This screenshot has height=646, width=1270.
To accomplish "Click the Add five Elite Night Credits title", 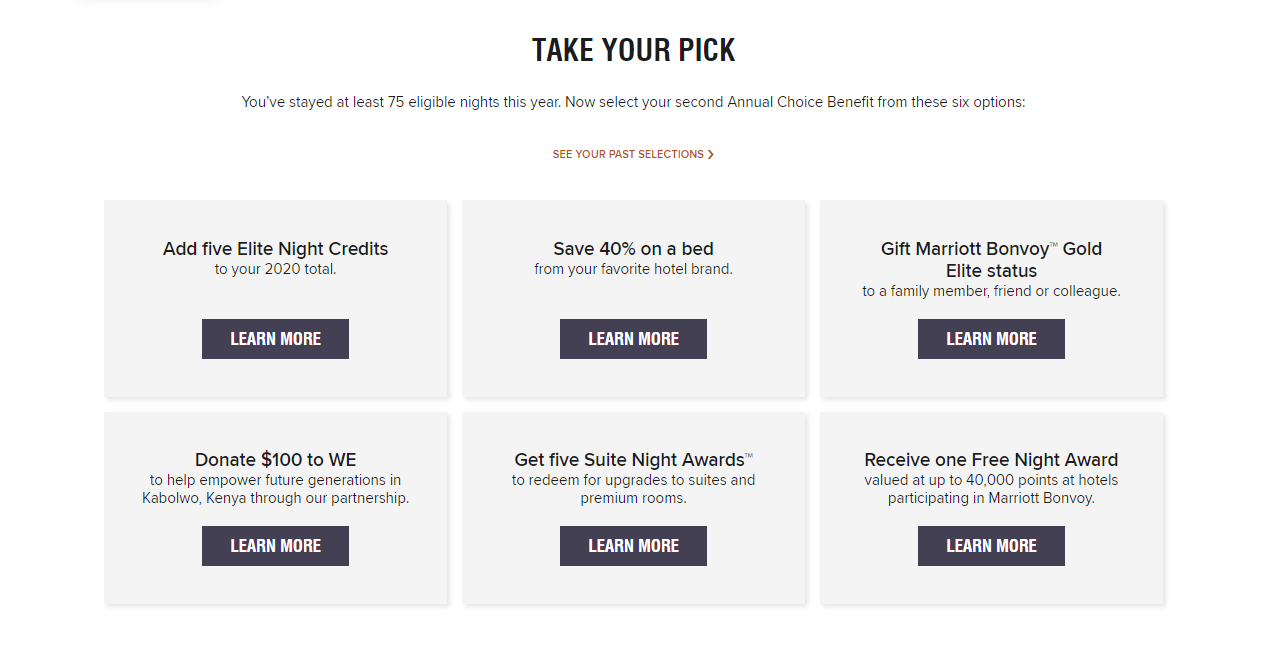I will click(x=275, y=248).
